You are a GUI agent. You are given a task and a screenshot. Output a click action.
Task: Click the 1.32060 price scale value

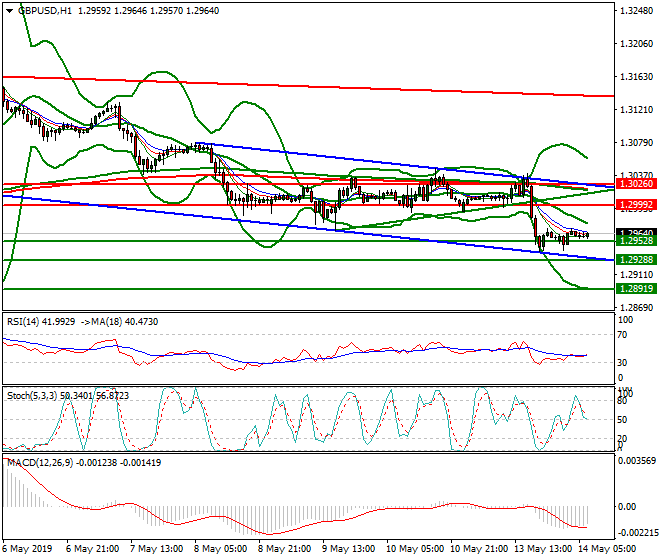click(x=636, y=44)
